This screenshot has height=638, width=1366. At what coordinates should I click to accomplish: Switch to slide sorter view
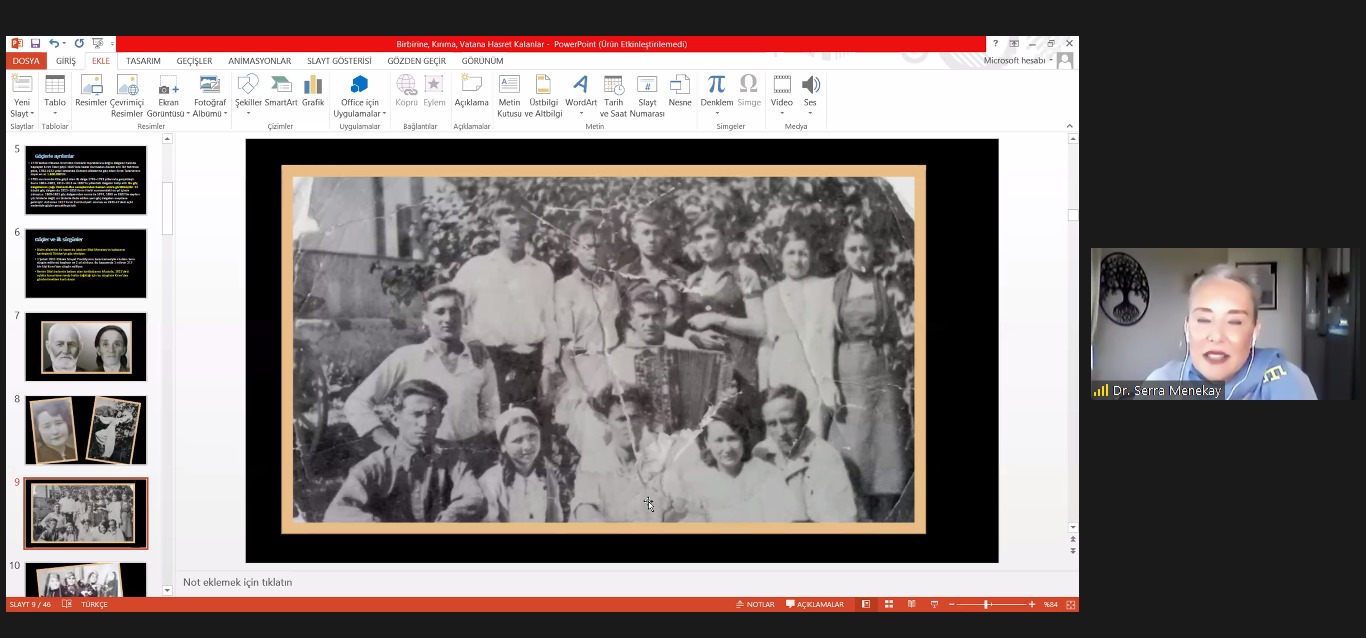(x=888, y=605)
